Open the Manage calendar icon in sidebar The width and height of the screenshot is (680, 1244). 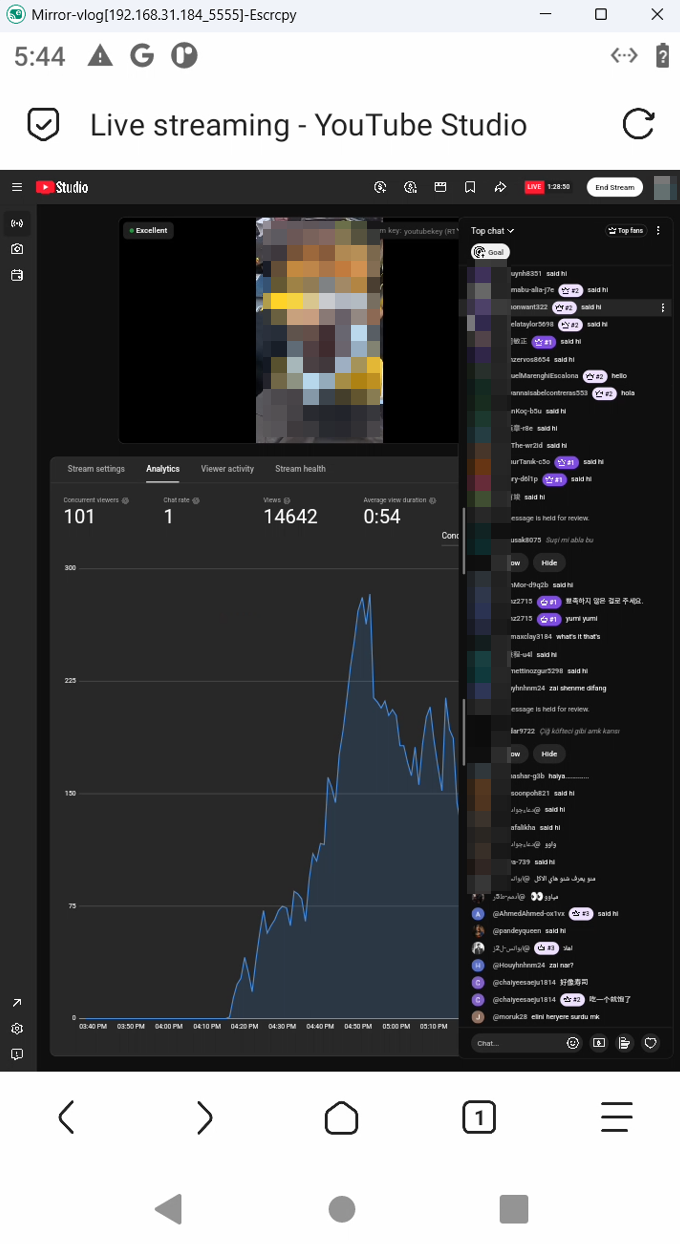tap(17, 275)
